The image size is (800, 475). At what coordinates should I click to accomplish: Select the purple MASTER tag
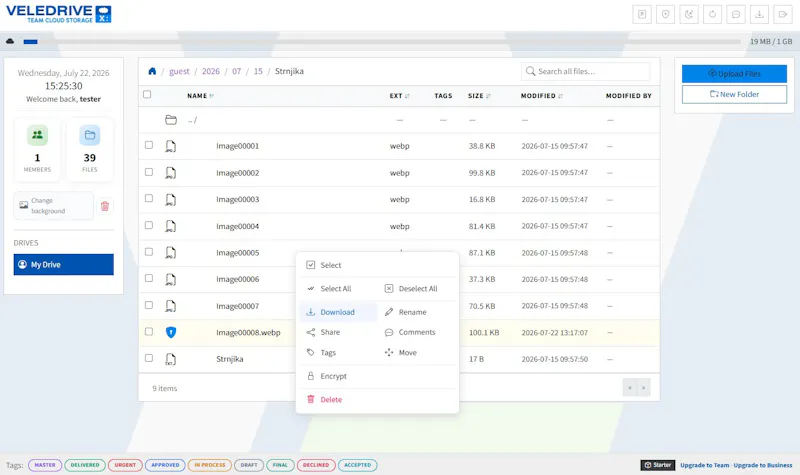click(45, 465)
